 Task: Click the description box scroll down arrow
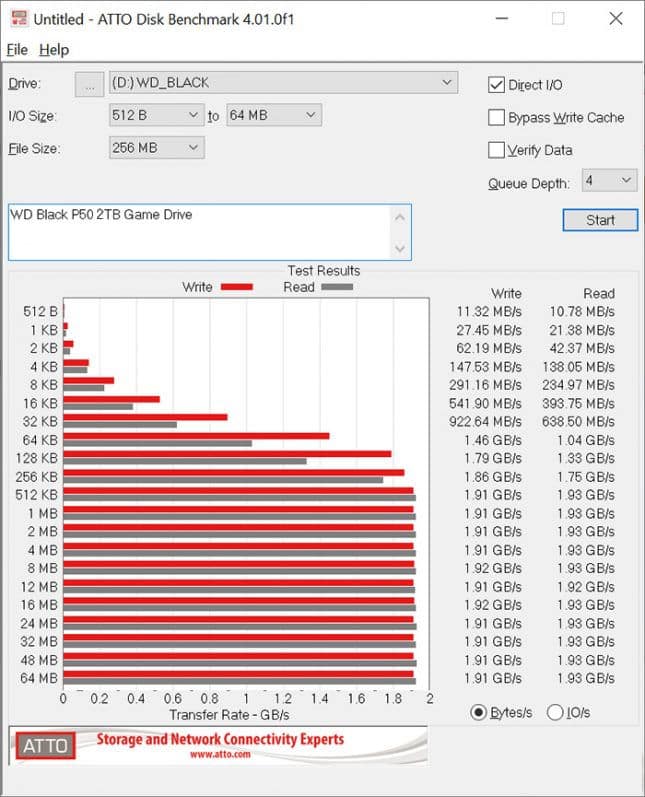(400, 249)
